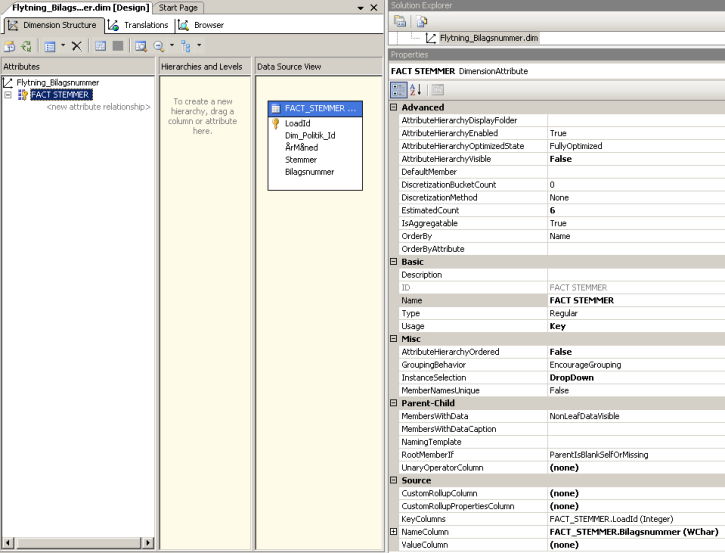
Task: Switch to the Translations tab
Action: pos(138,25)
